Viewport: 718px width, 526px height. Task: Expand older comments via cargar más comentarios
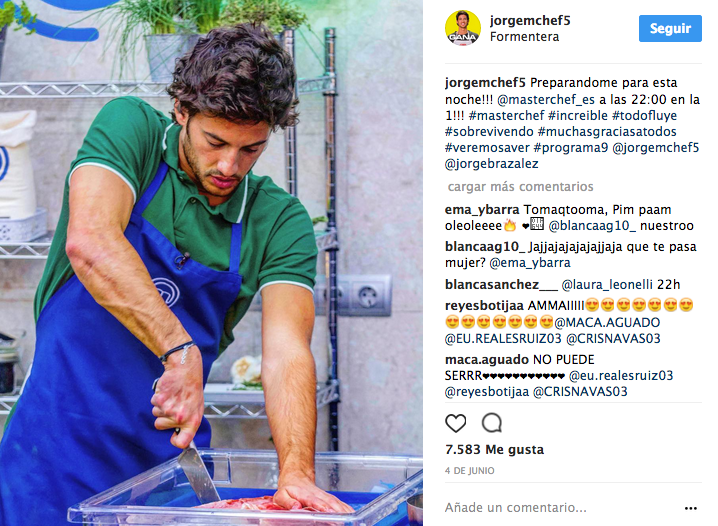(x=520, y=186)
